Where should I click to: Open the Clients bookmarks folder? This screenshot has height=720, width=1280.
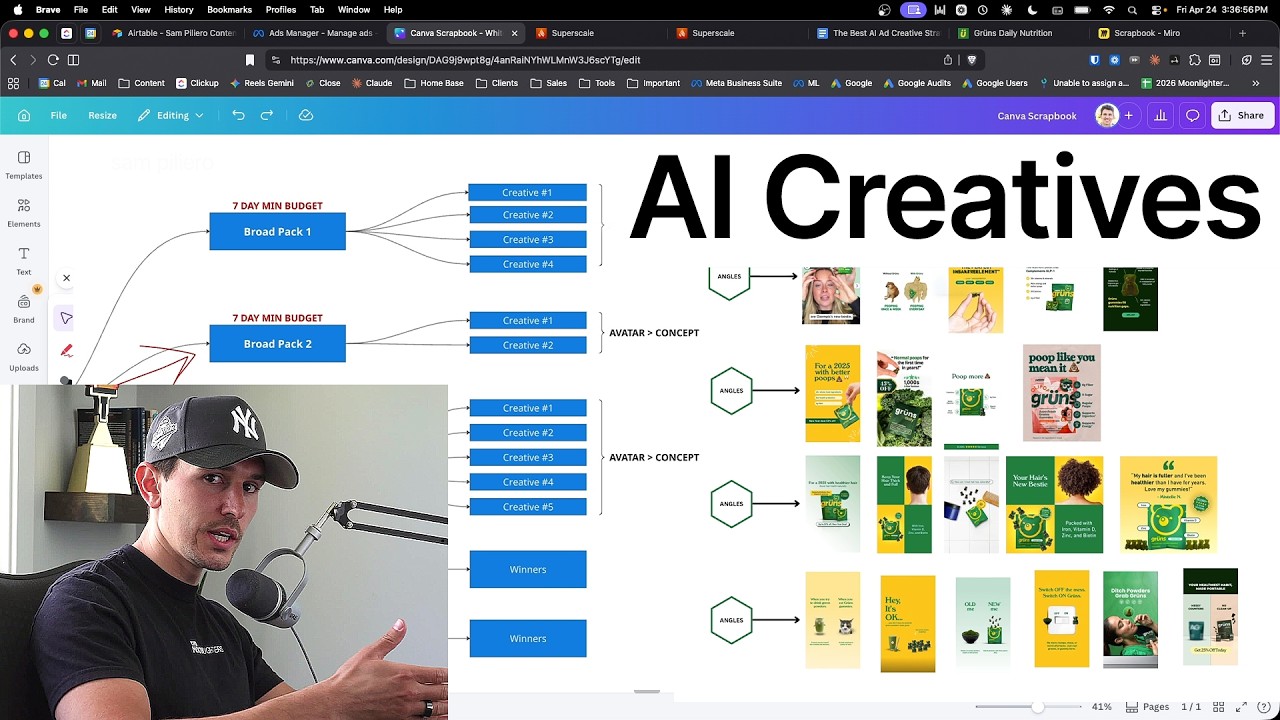pyautogui.click(x=497, y=83)
